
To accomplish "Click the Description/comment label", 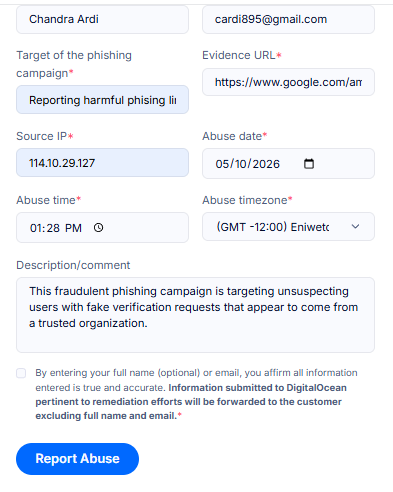I will pos(73,265).
